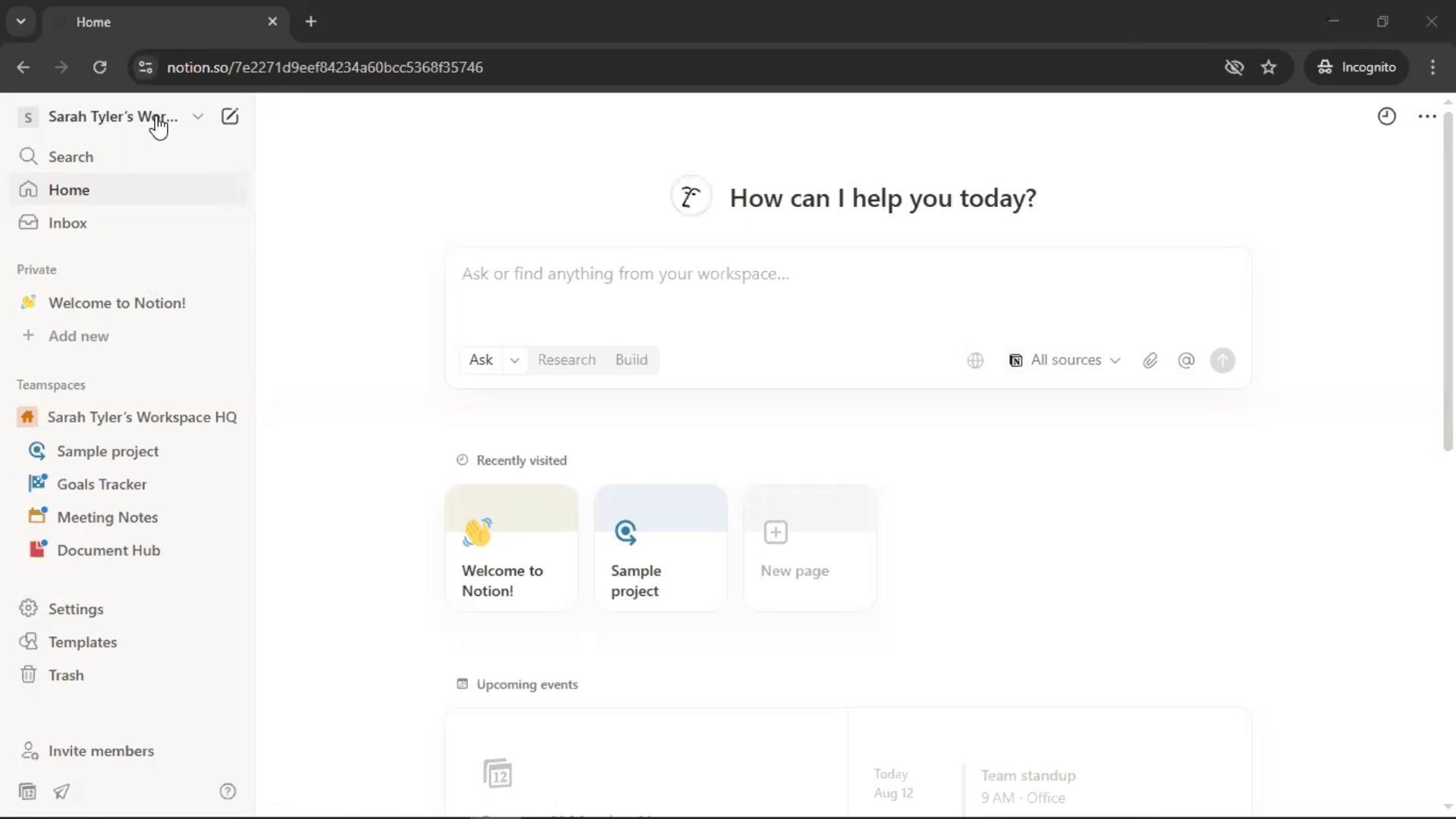
Task: Click the @ mention icon
Action: 1186,361
